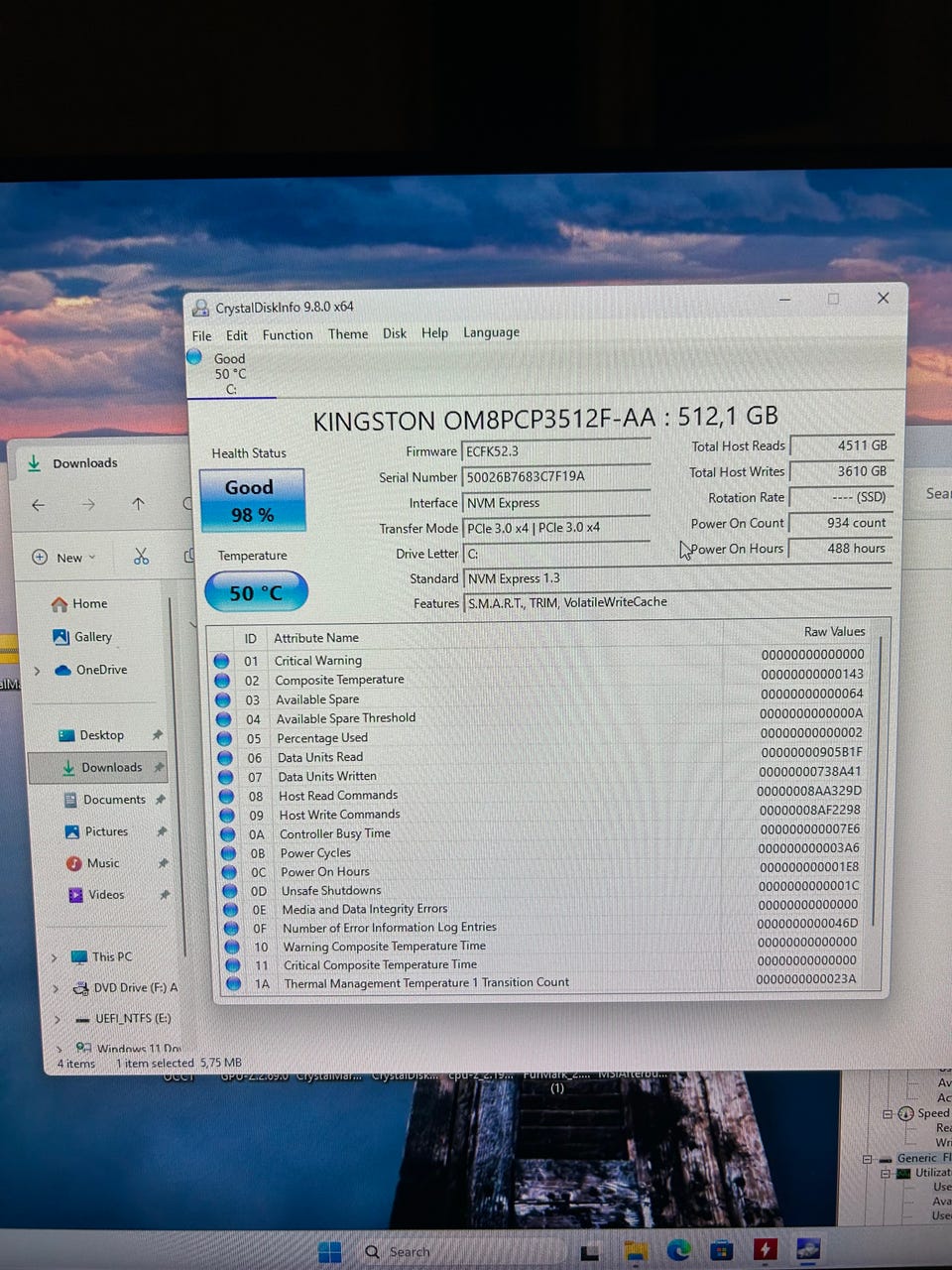This screenshot has height=1270, width=952.
Task: Open Gallery in Explorer sidebar
Action: tap(82, 637)
